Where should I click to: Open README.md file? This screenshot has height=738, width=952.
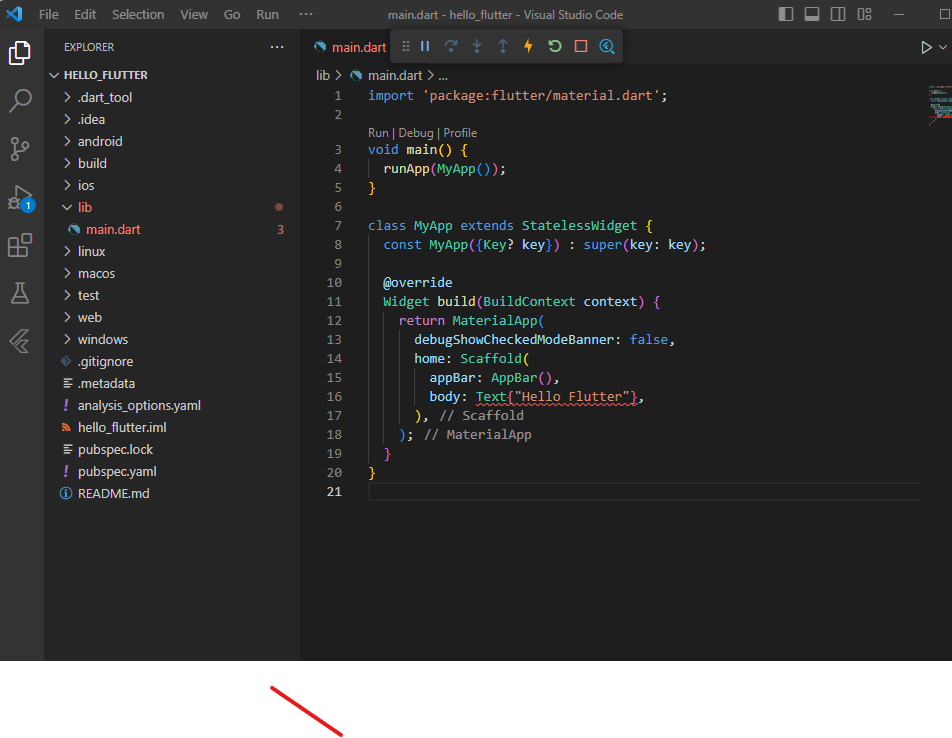(x=173, y=493)
